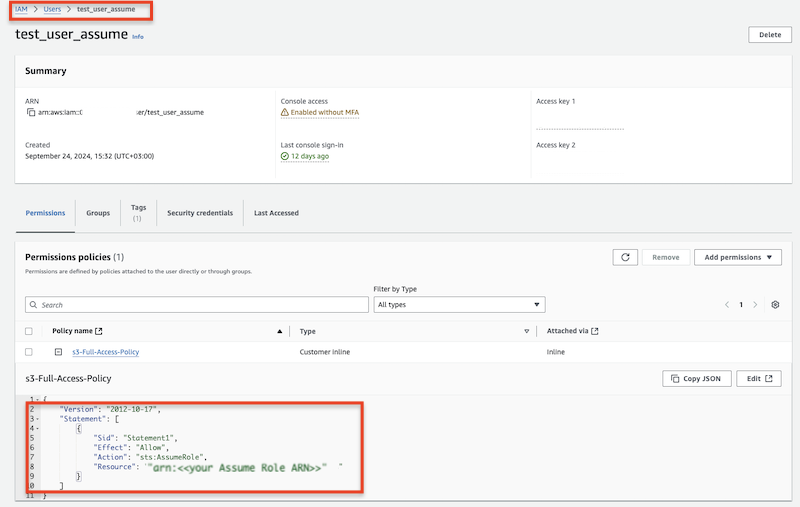Open the Filter by Type dropdown

pyautogui.click(x=459, y=305)
